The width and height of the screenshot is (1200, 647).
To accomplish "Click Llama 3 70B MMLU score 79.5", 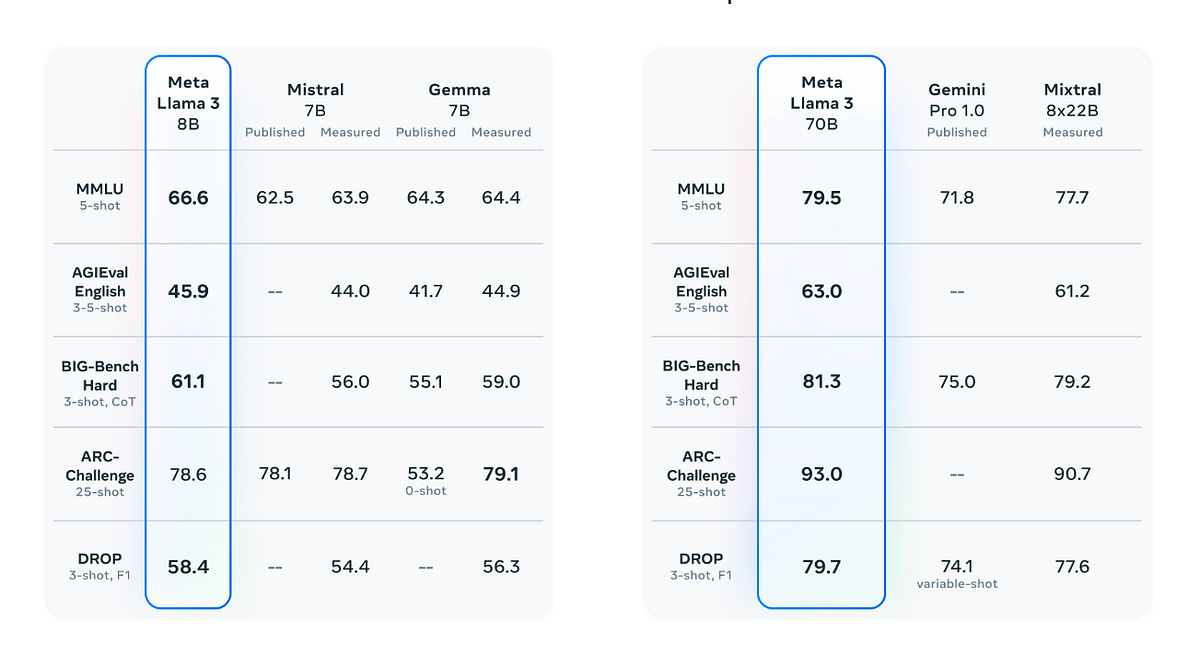I will pyautogui.click(x=821, y=198).
